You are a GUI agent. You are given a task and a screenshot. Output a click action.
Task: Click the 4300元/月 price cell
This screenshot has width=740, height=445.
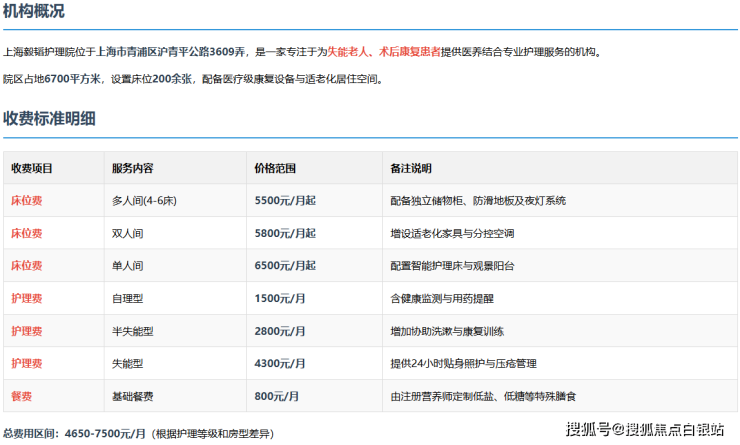(278, 364)
